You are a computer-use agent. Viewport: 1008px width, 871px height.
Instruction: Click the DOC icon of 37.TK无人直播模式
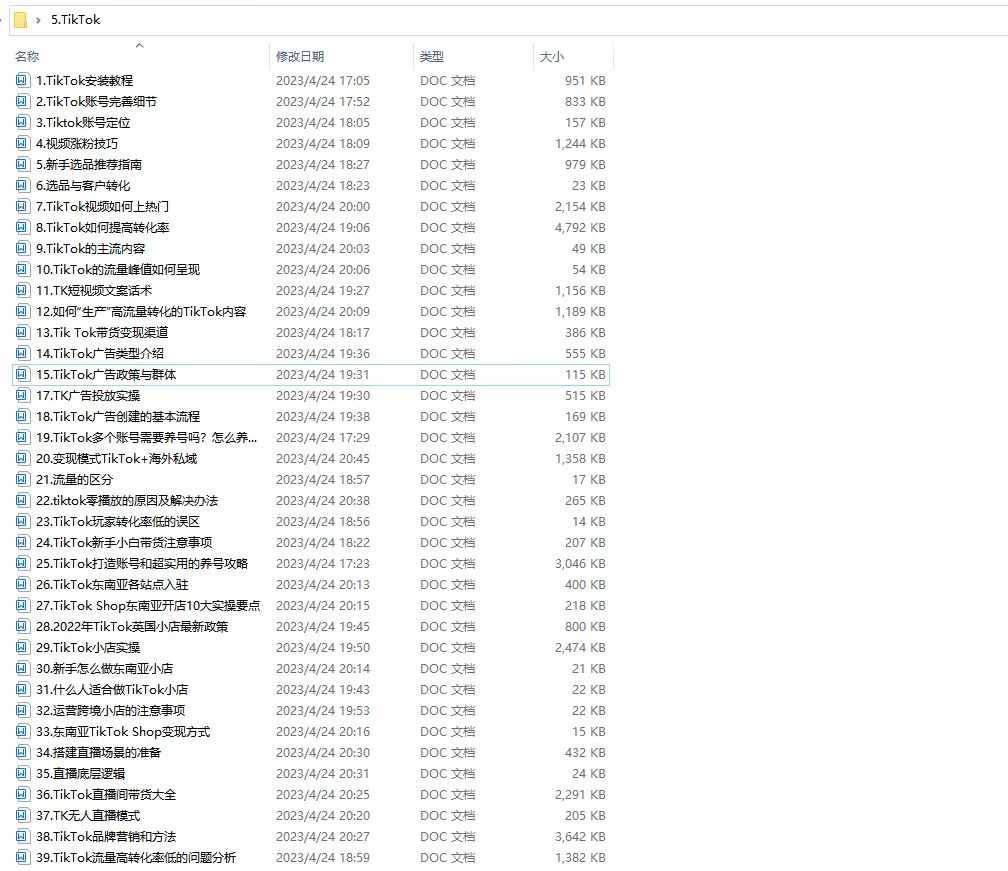pos(22,815)
